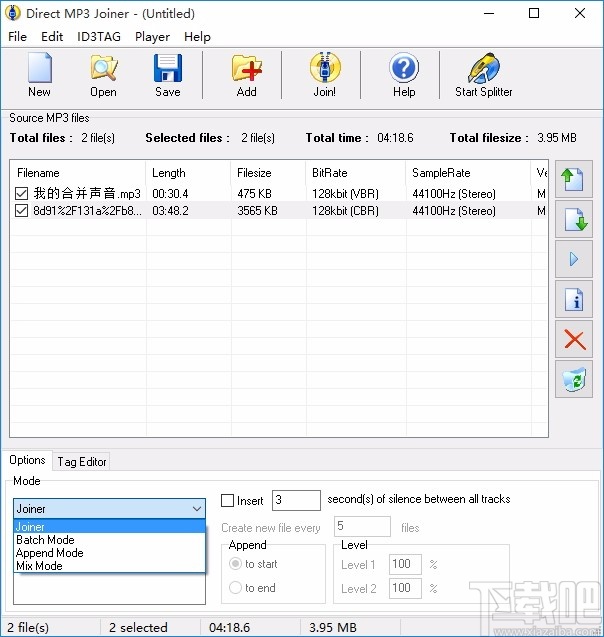
Task: Show file info with the i icon
Action: pos(574,299)
